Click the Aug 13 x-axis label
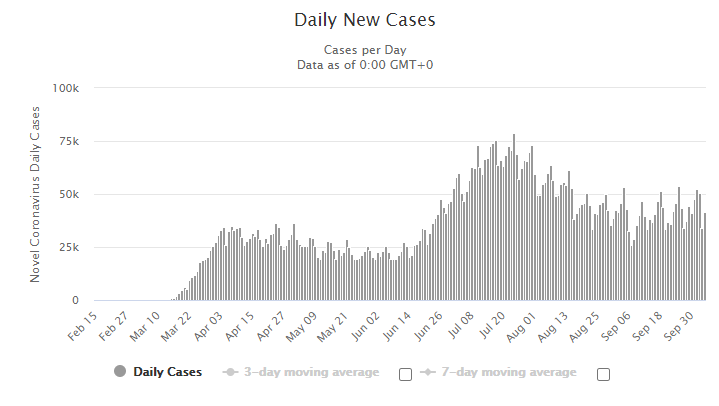Screen dimensions: 719x406 [553, 326]
